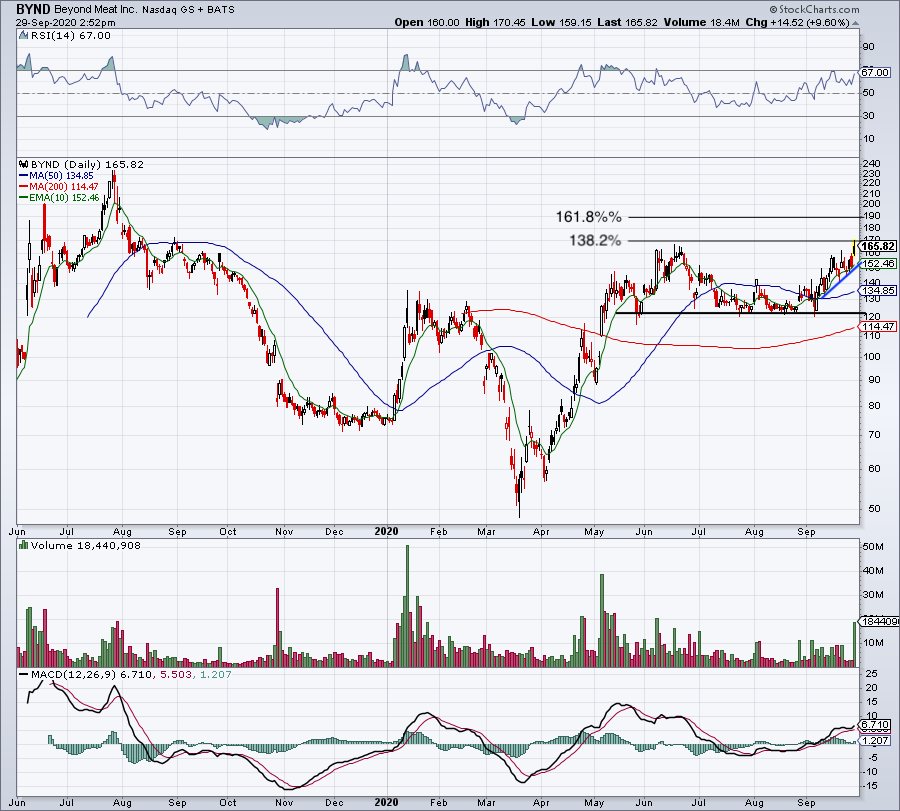The image size is (900, 811).
Task: Click the short blue uptrend line in September
Action: tap(841, 280)
